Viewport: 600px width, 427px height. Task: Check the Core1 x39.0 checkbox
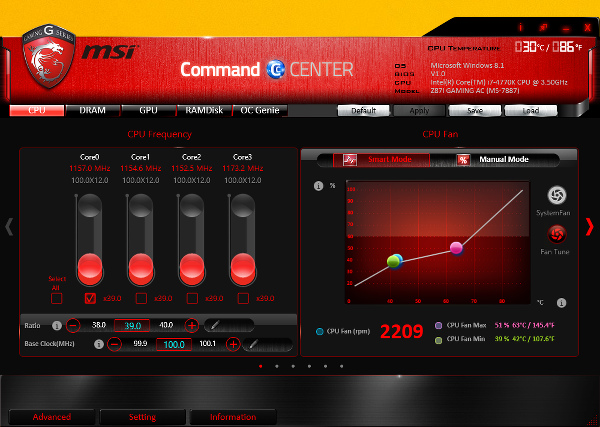(x=141, y=298)
